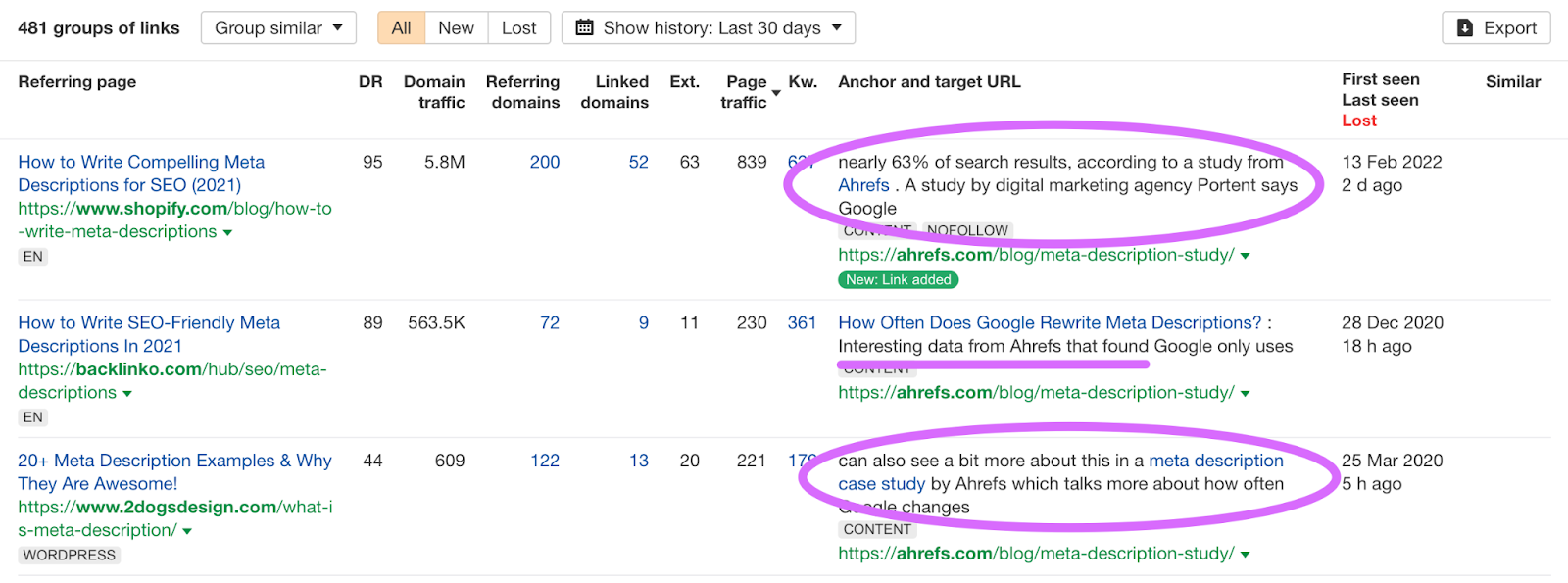Open the Group similar dropdown
Viewport: 1568px width, 583px height.
point(278,28)
